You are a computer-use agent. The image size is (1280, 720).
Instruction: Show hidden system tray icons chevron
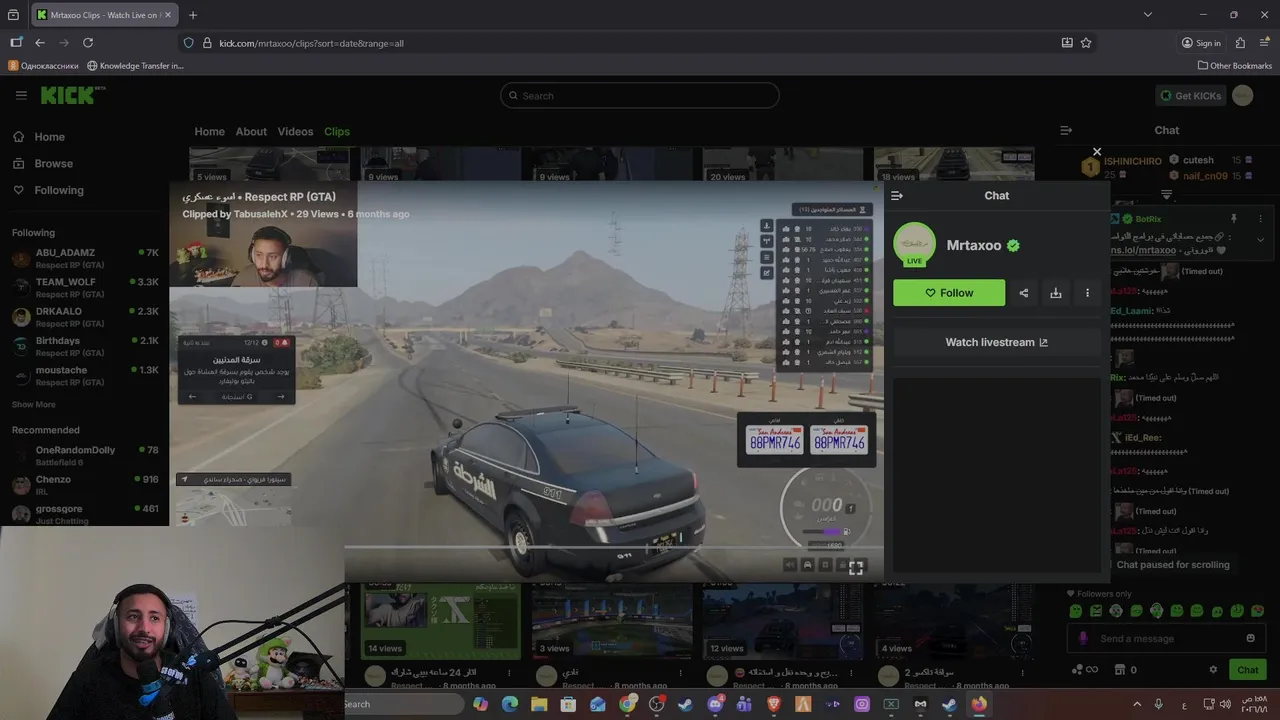click(x=1137, y=704)
